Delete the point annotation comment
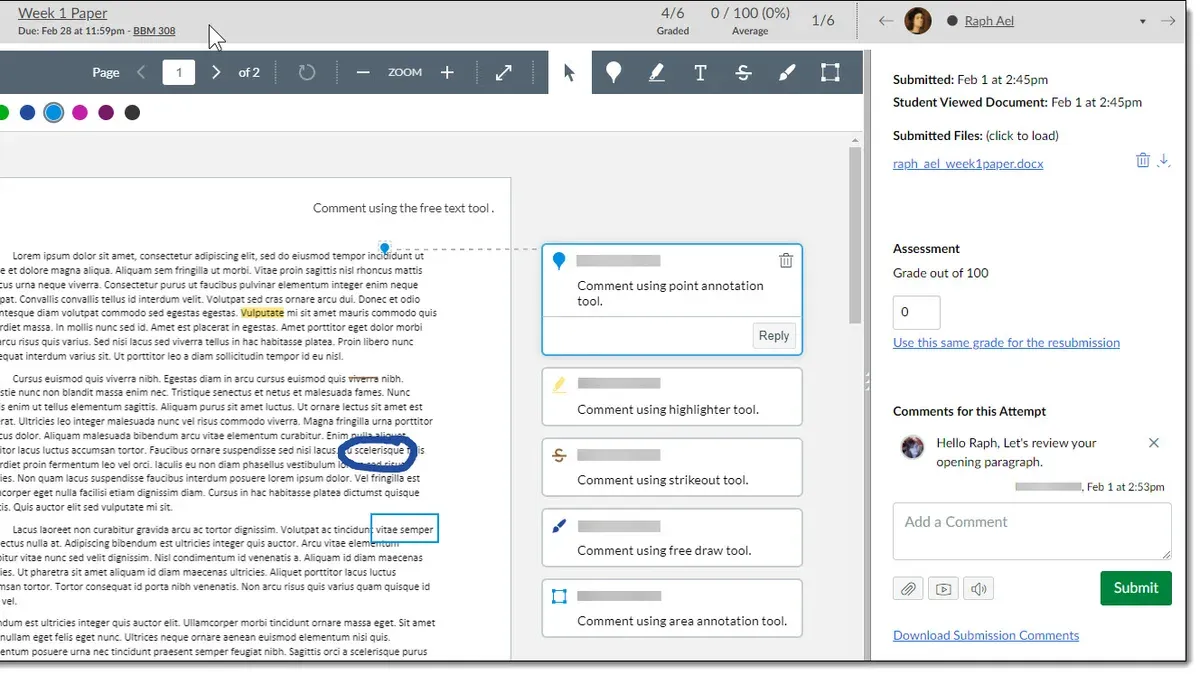The width and height of the screenshot is (1200, 675). click(786, 260)
